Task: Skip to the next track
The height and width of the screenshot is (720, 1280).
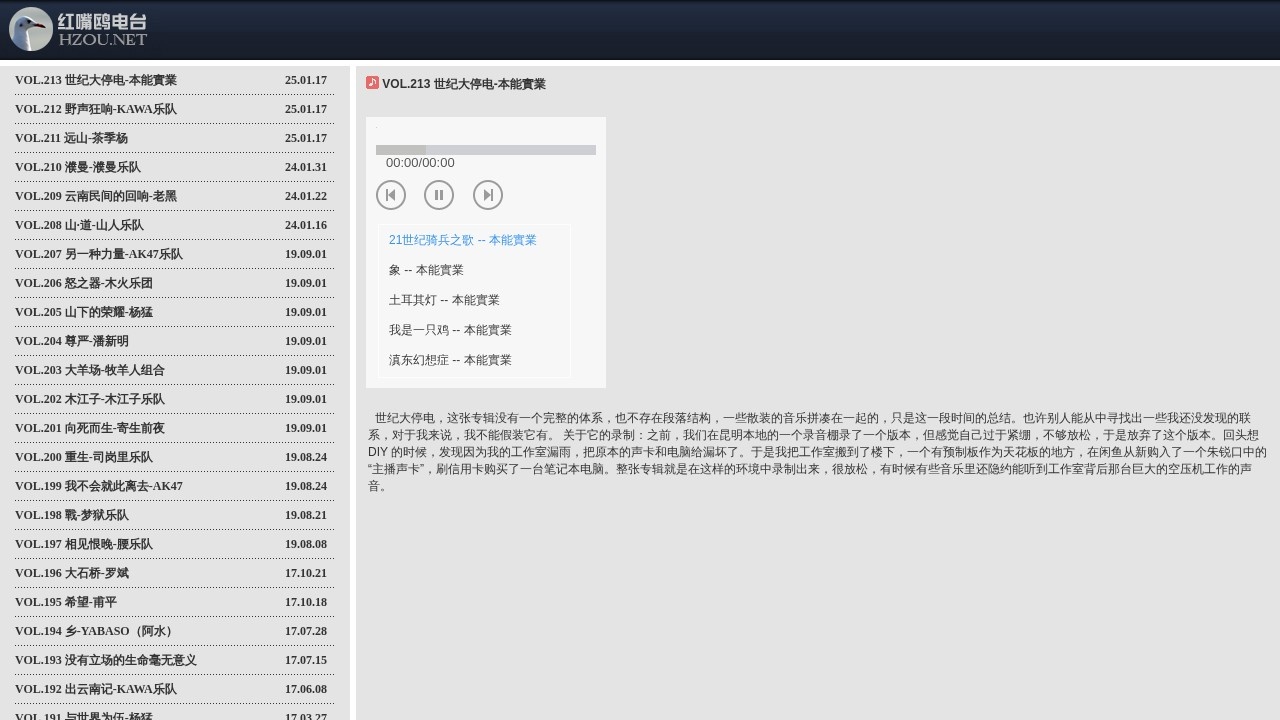Action: tap(488, 195)
